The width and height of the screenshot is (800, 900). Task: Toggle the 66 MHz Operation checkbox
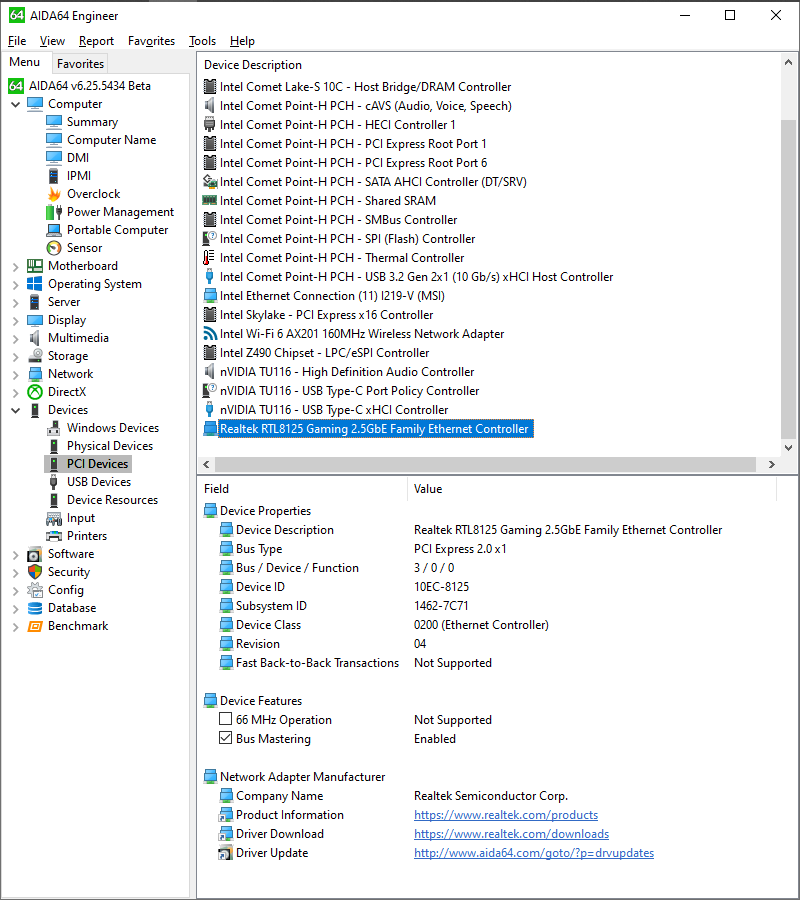coord(226,719)
